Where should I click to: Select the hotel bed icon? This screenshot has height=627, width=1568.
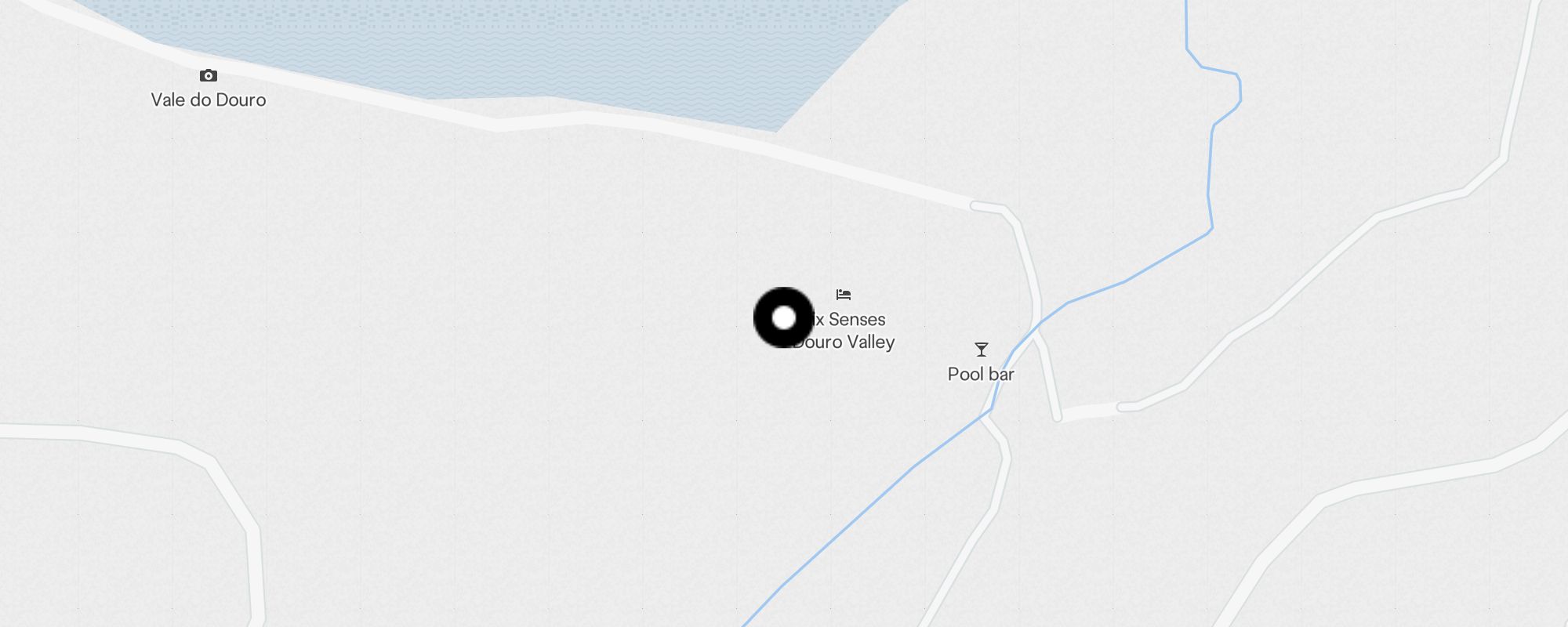click(x=844, y=295)
